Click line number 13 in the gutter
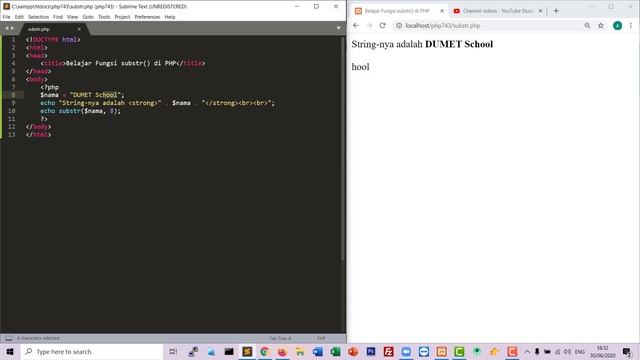Viewport: 640px width, 360px height. coord(11,135)
